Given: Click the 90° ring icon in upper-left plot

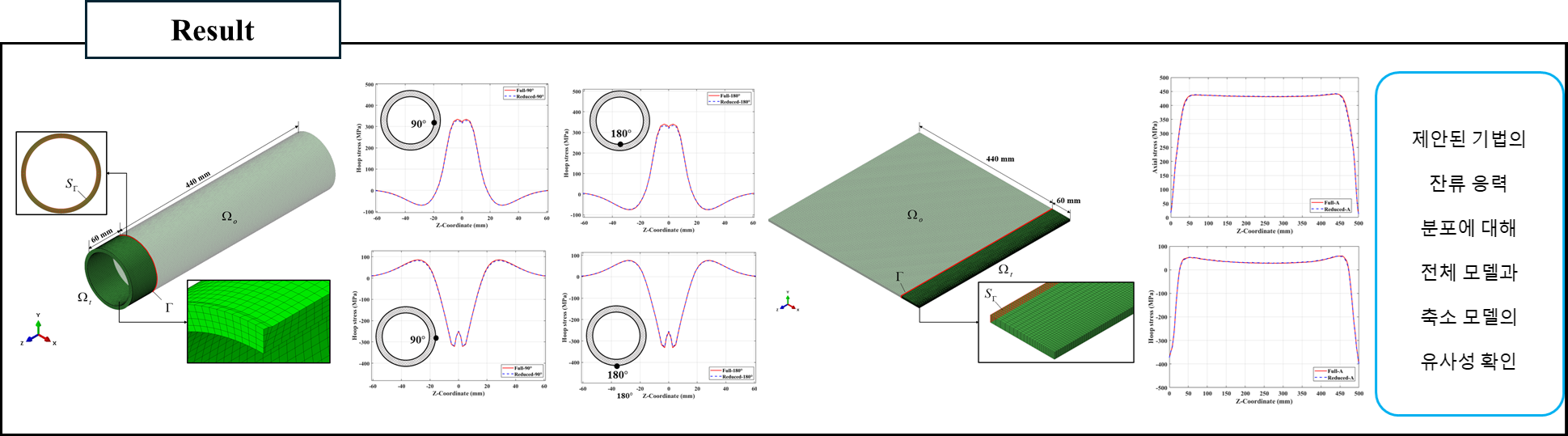Looking at the screenshot, I should point(411,121).
